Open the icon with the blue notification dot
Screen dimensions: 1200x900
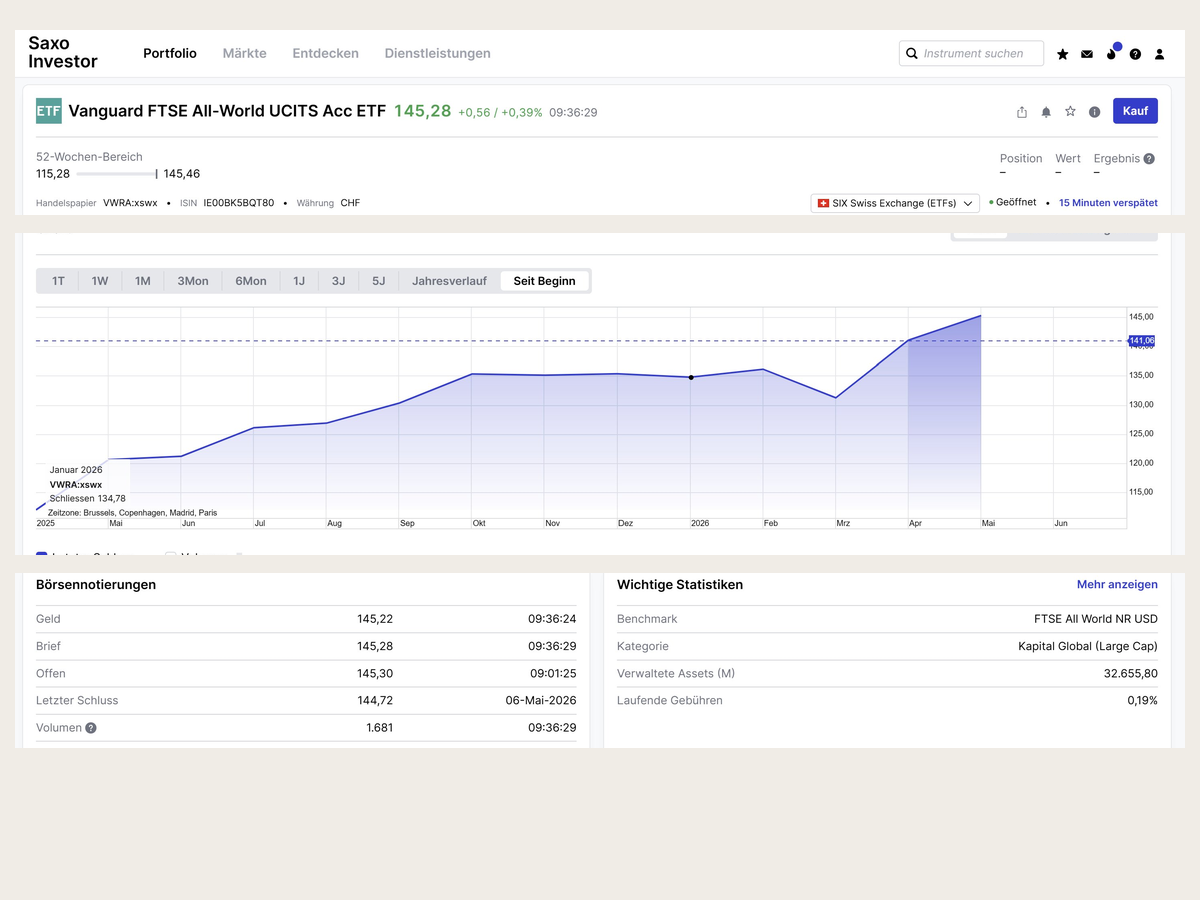pos(1112,52)
